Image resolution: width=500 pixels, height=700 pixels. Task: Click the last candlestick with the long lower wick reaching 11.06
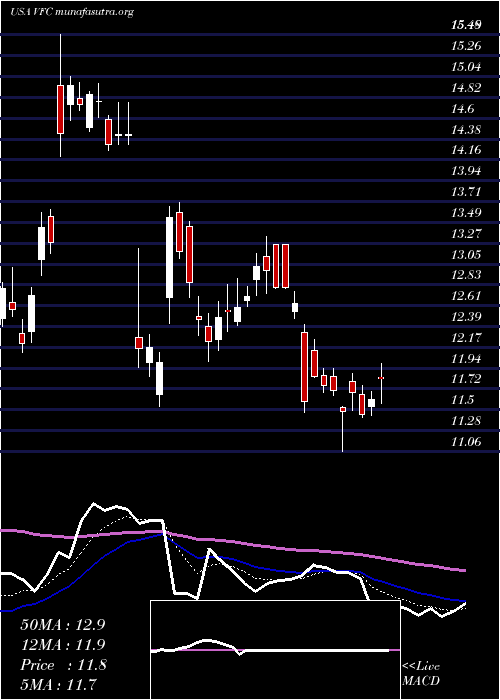coord(343,429)
